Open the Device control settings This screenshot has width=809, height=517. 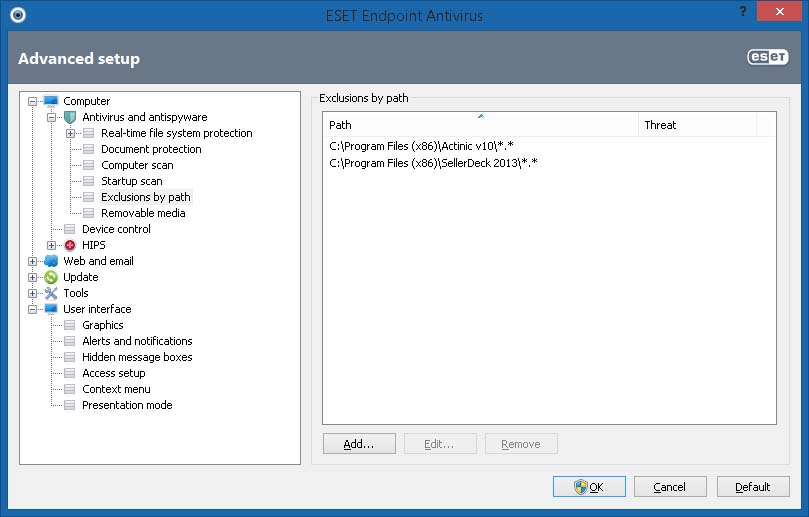click(x=116, y=229)
